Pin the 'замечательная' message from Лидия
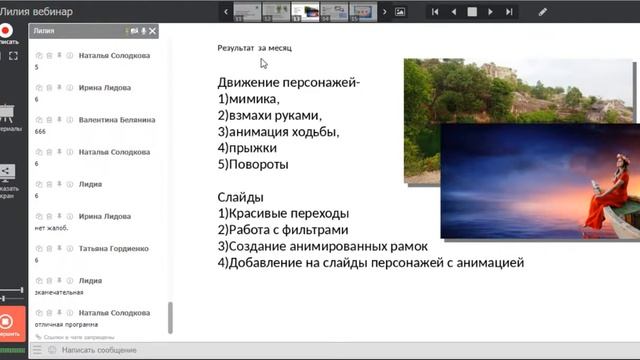 tap(59, 281)
